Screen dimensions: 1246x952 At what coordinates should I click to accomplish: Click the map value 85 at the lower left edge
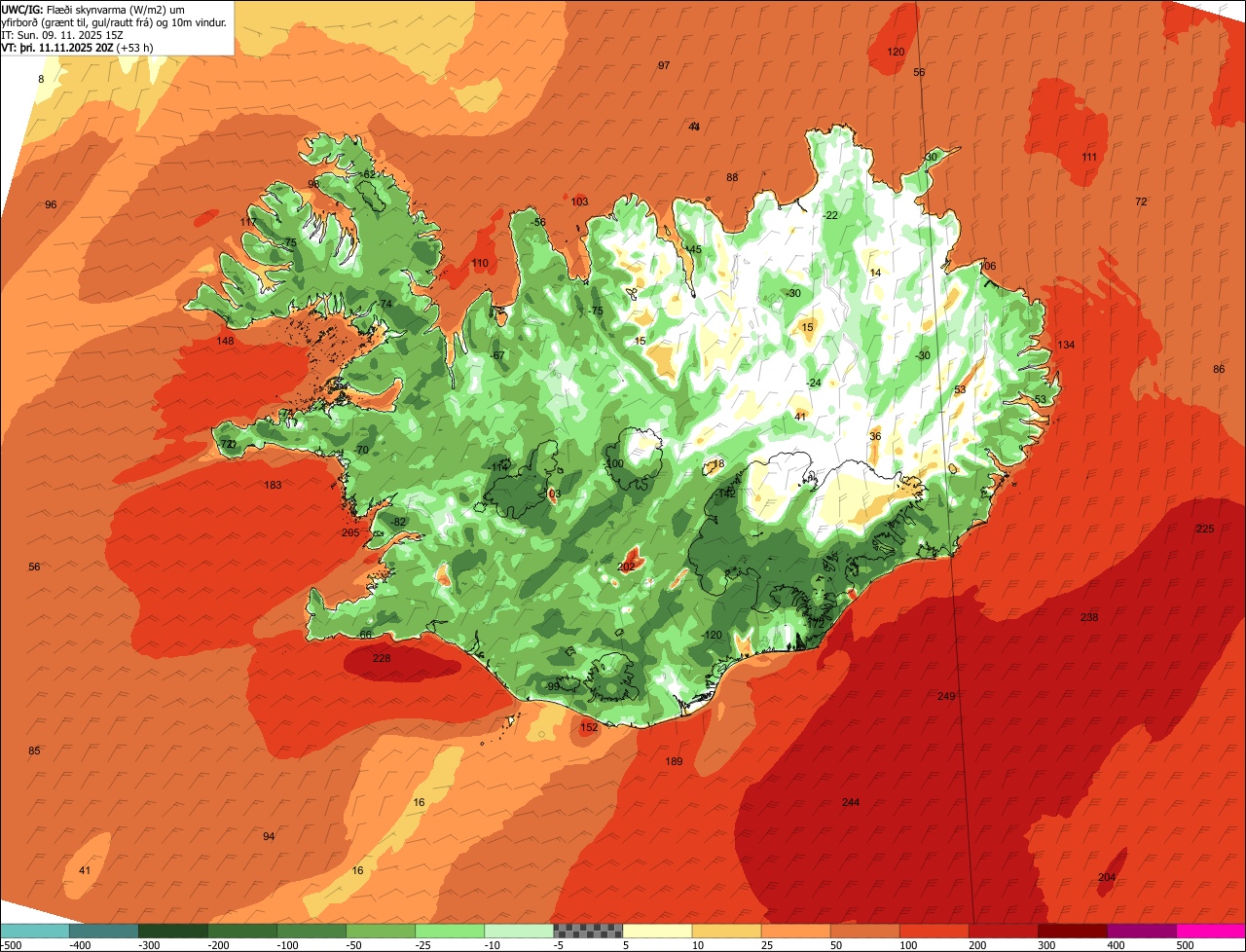34,751
